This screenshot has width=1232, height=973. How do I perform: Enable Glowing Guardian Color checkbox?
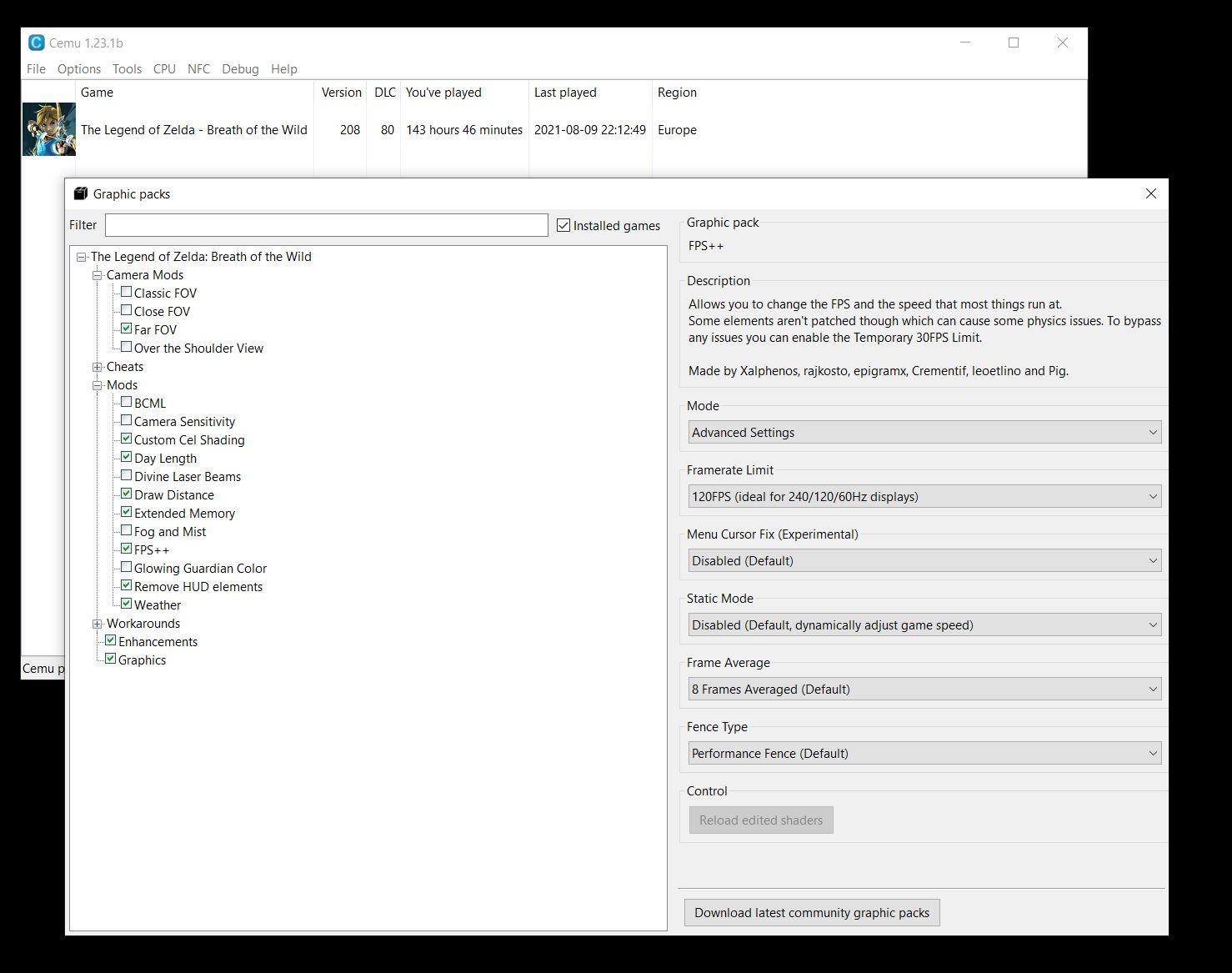pyautogui.click(x=126, y=567)
